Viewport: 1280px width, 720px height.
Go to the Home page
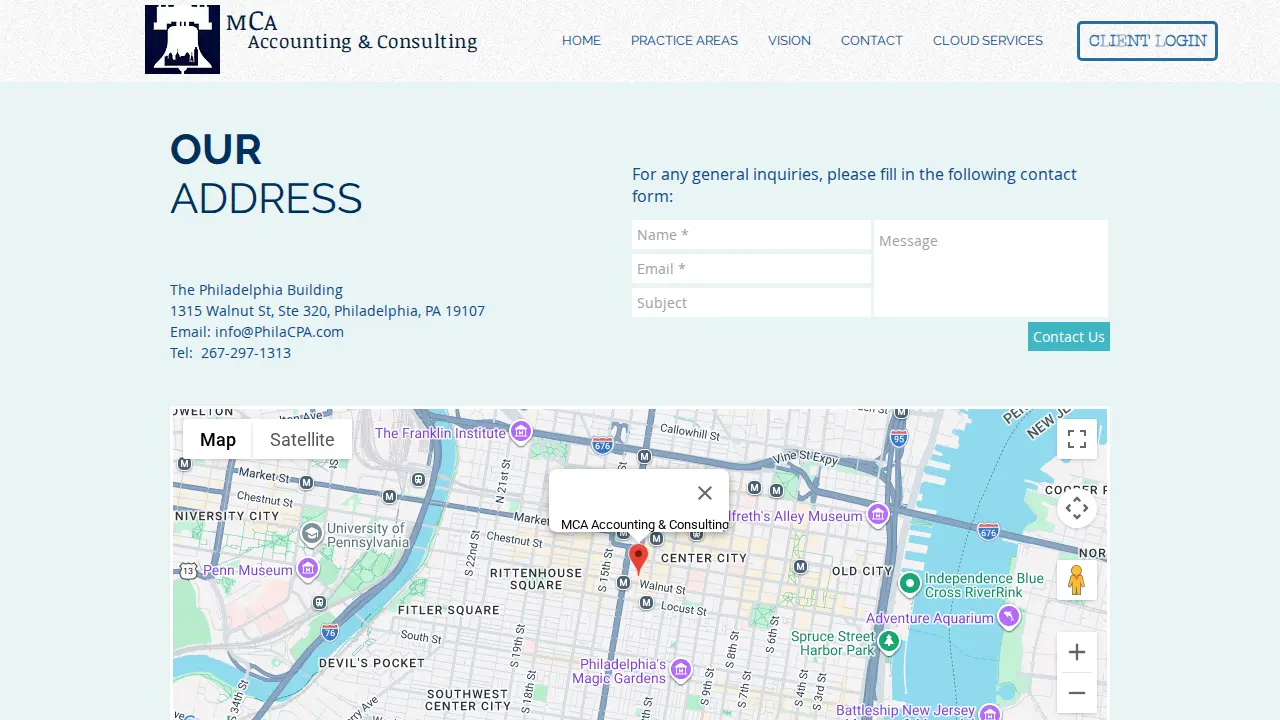[581, 41]
